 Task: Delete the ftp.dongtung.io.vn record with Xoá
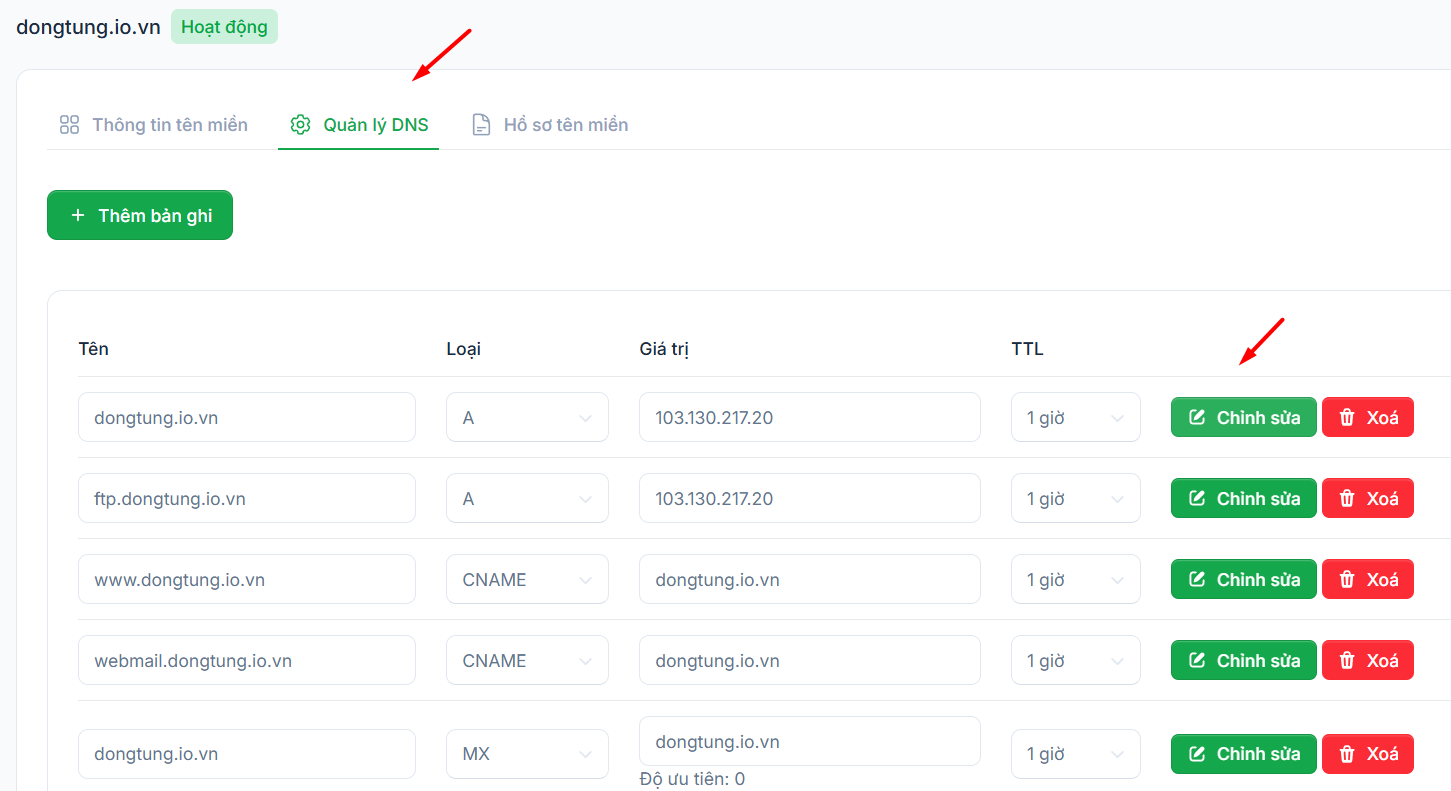pos(1368,498)
